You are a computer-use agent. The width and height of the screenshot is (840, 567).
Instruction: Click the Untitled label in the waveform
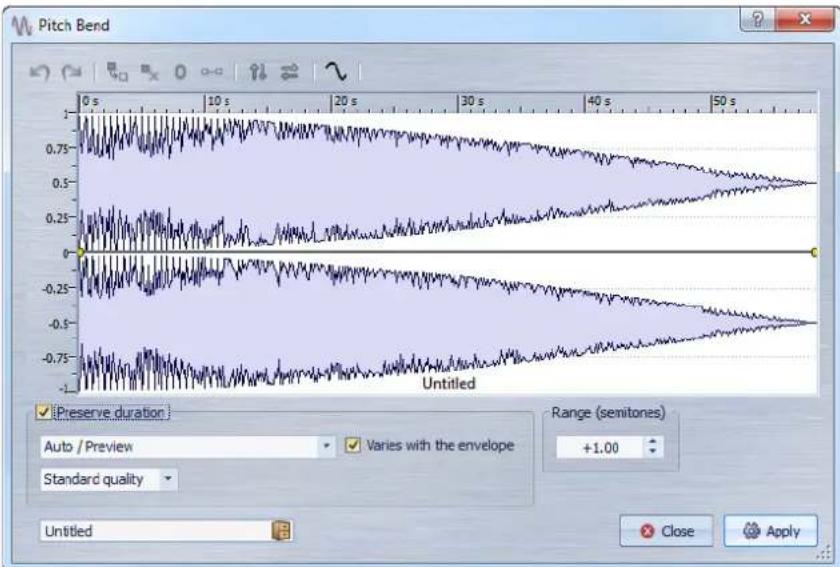449,383
